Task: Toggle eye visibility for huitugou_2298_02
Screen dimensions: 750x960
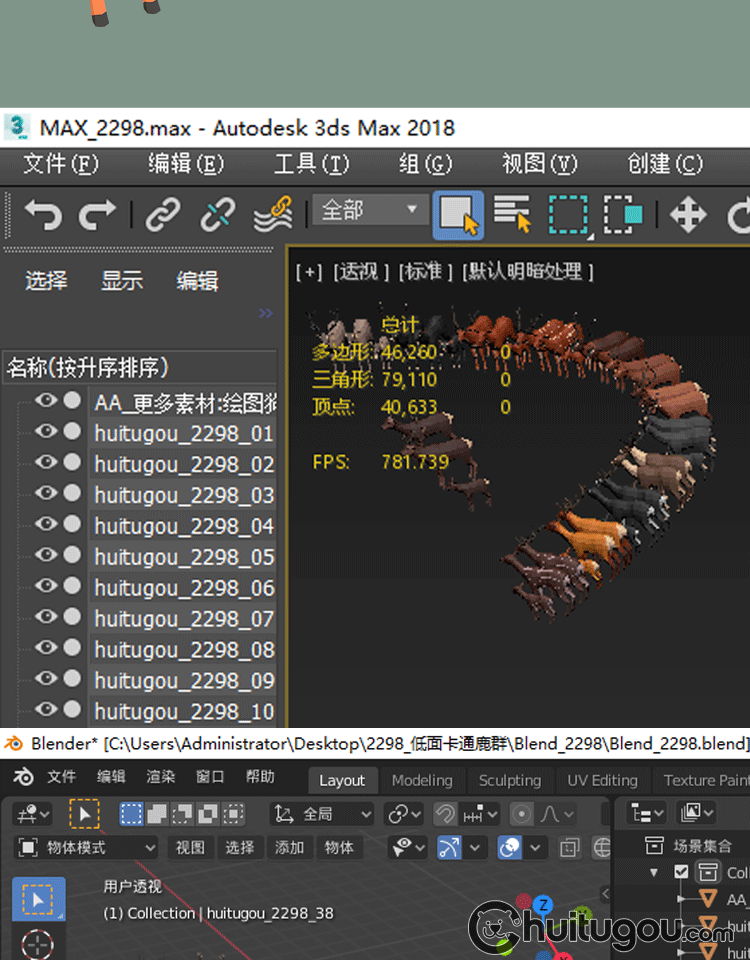Action: point(46,462)
